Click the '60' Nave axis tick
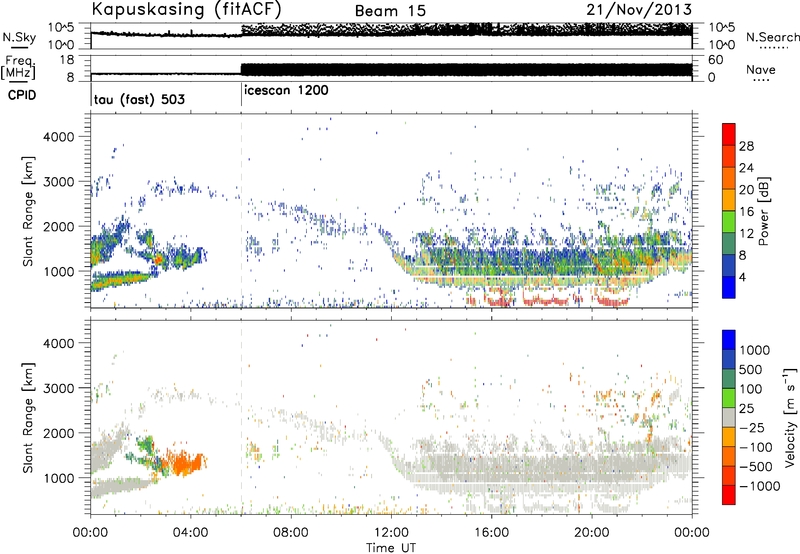 coord(715,60)
